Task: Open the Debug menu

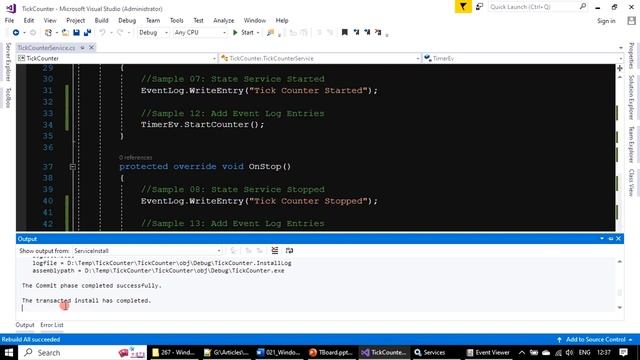Action: coord(127,20)
